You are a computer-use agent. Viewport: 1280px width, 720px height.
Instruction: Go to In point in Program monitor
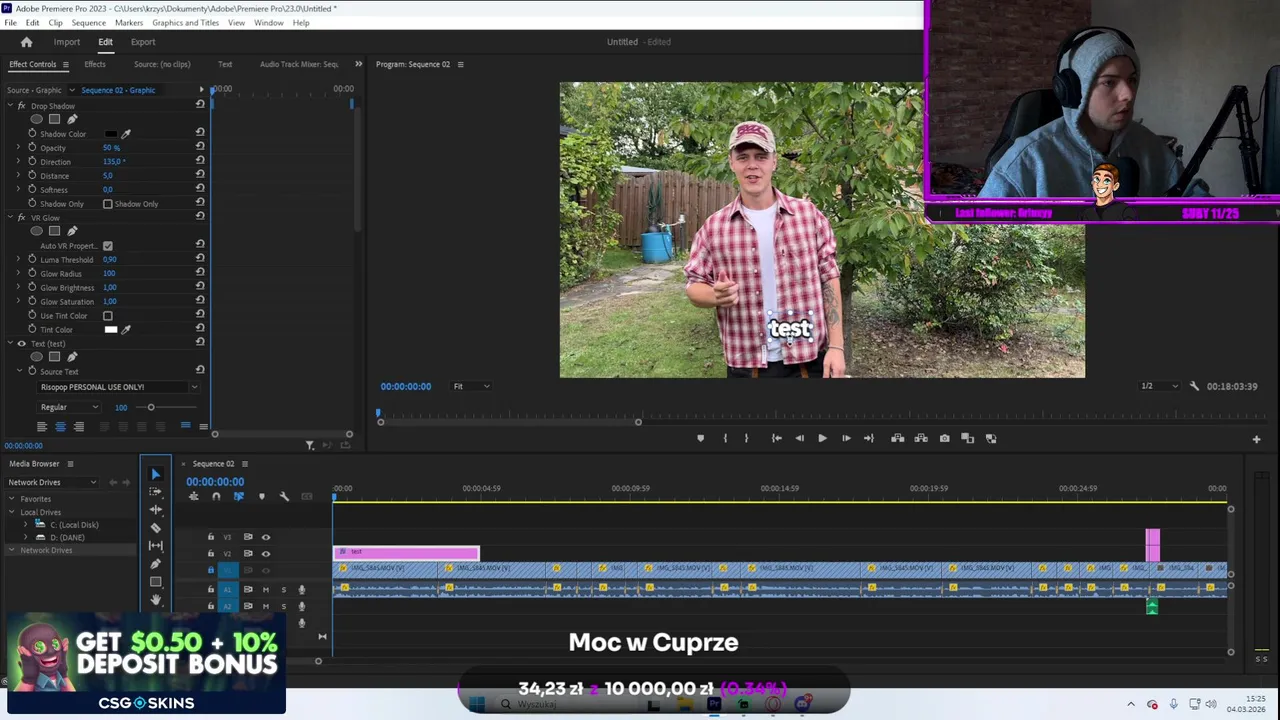(776, 438)
